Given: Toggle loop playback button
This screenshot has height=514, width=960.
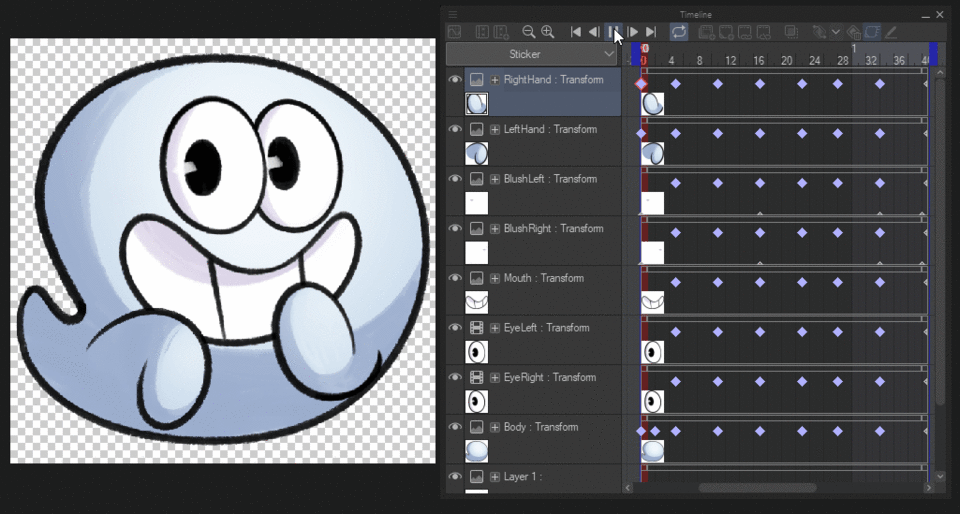Looking at the screenshot, I should [x=679, y=32].
